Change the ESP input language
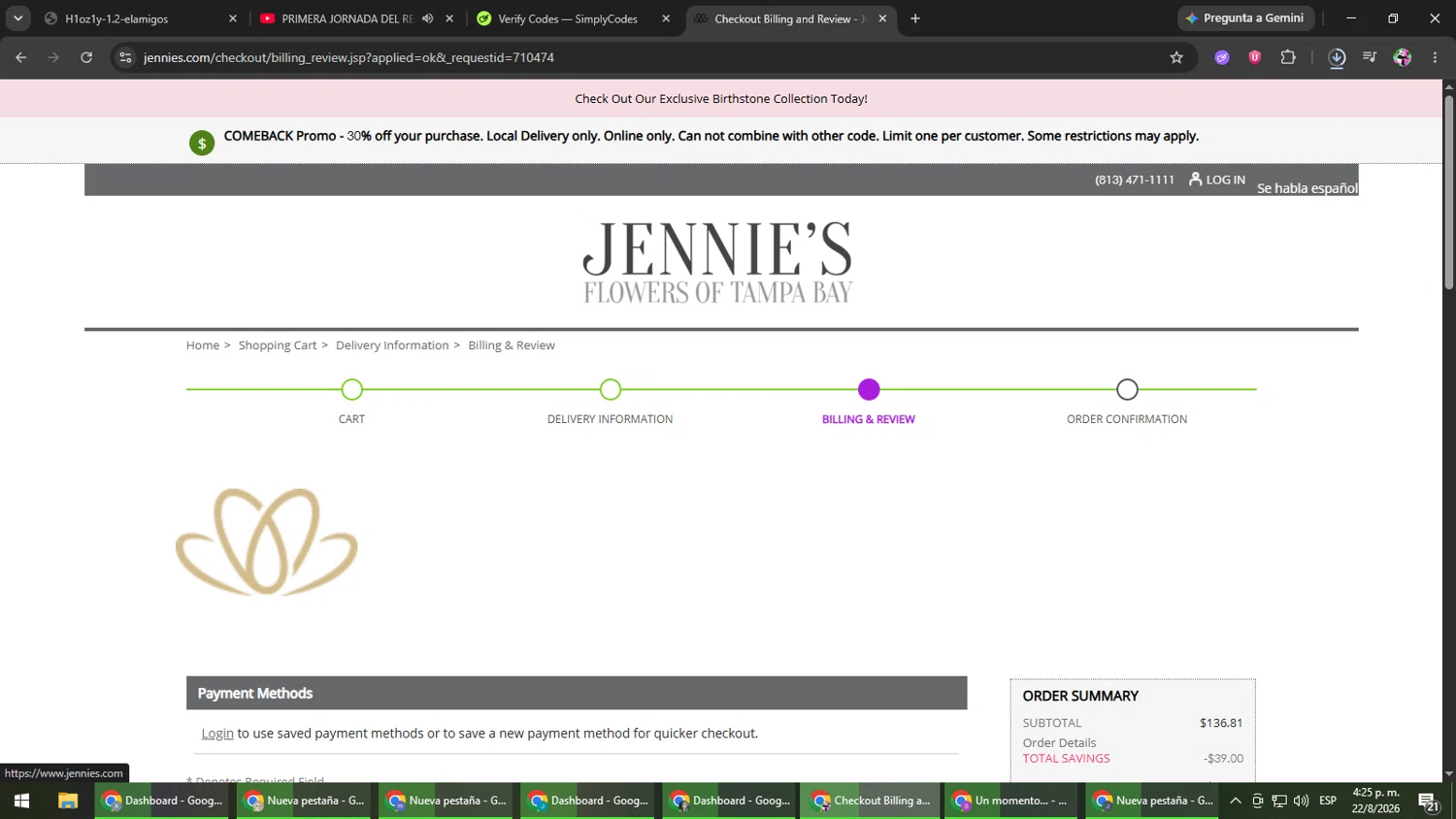This screenshot has width=1456, height=819. [1328, 801]
